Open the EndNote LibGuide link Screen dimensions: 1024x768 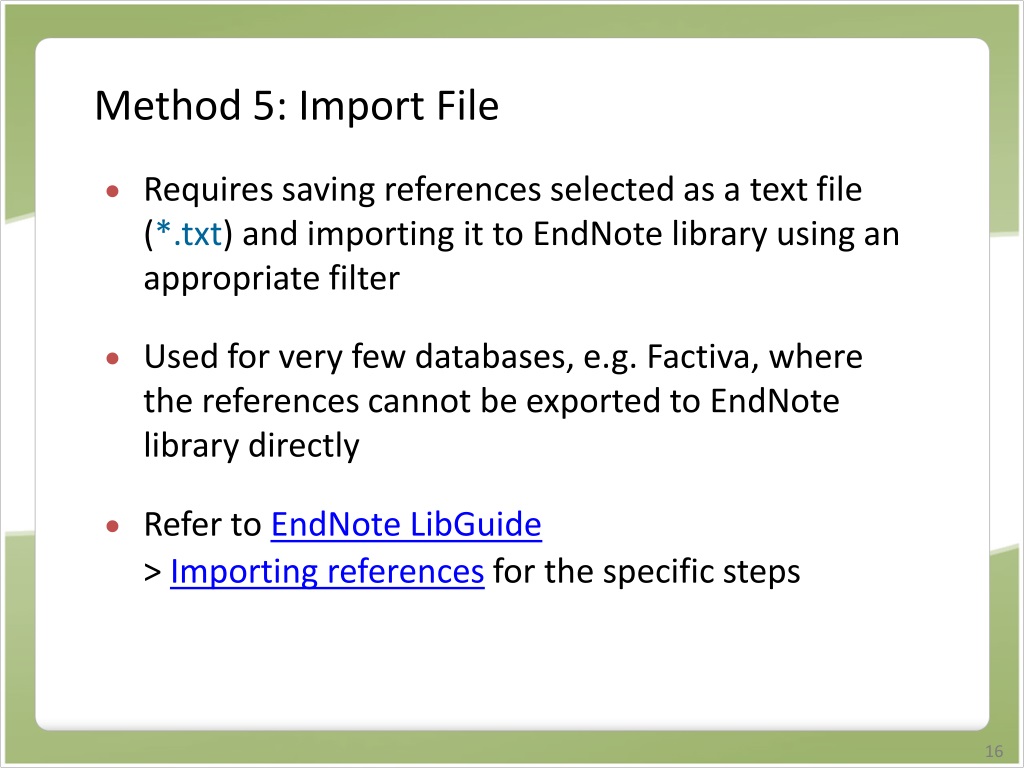[x=406, y=524]
